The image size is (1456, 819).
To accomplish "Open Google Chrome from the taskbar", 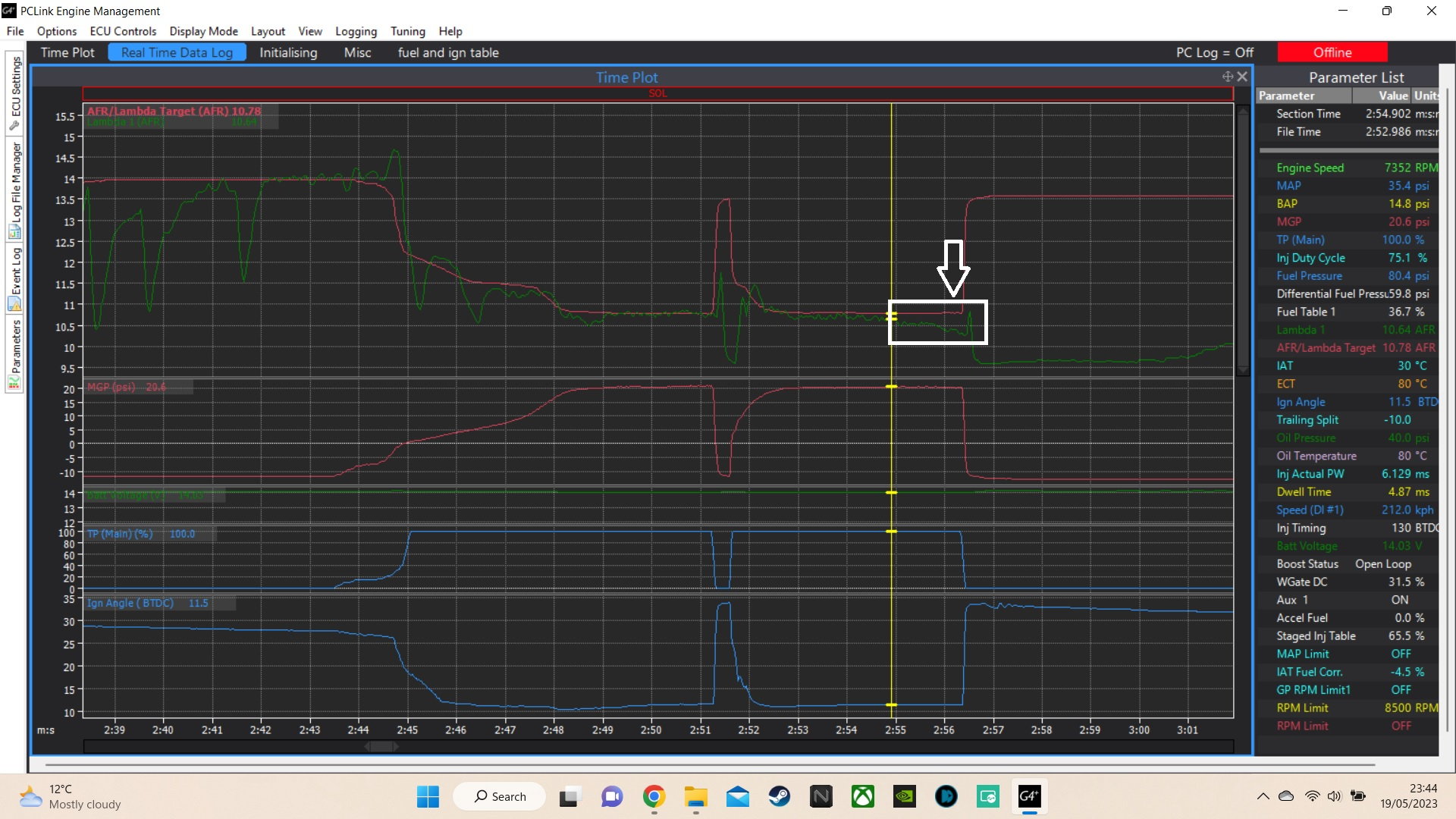I will tap(654, 796).
